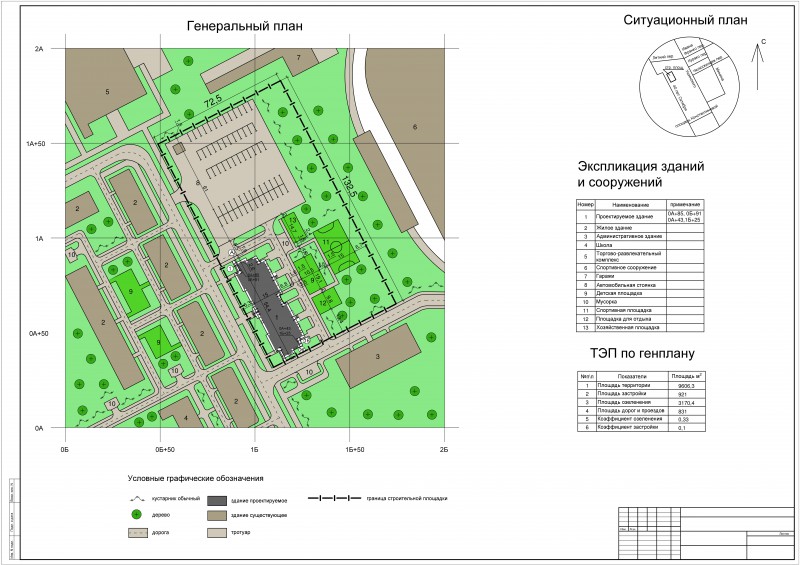800x565 pixels.
Task: Click the north arrow marked 'С'
Action: (x=759, y=64)
